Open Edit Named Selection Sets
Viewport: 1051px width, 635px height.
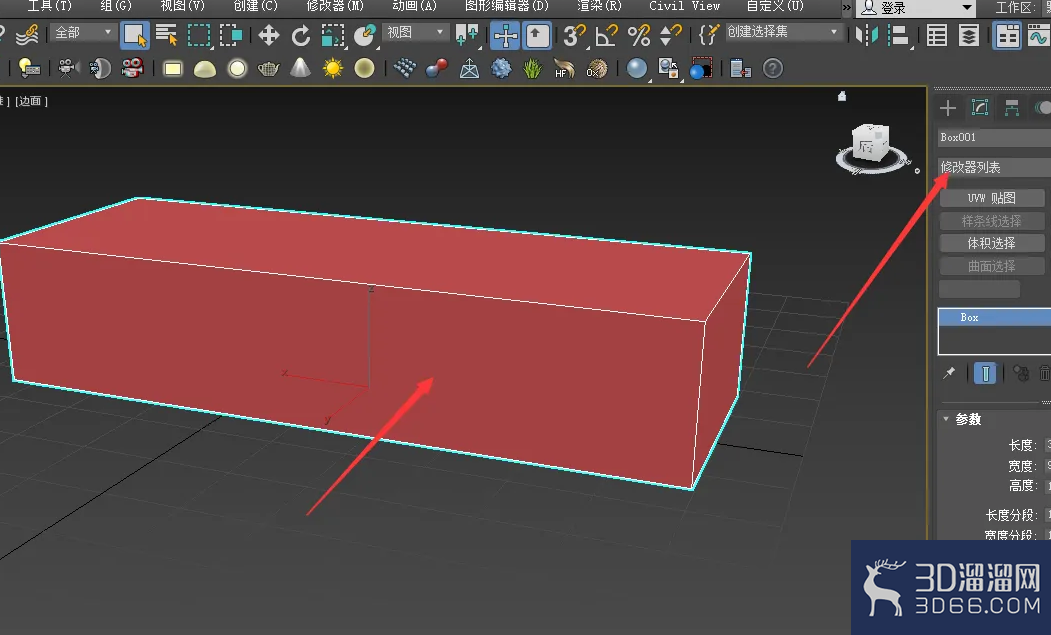point(708,34)
